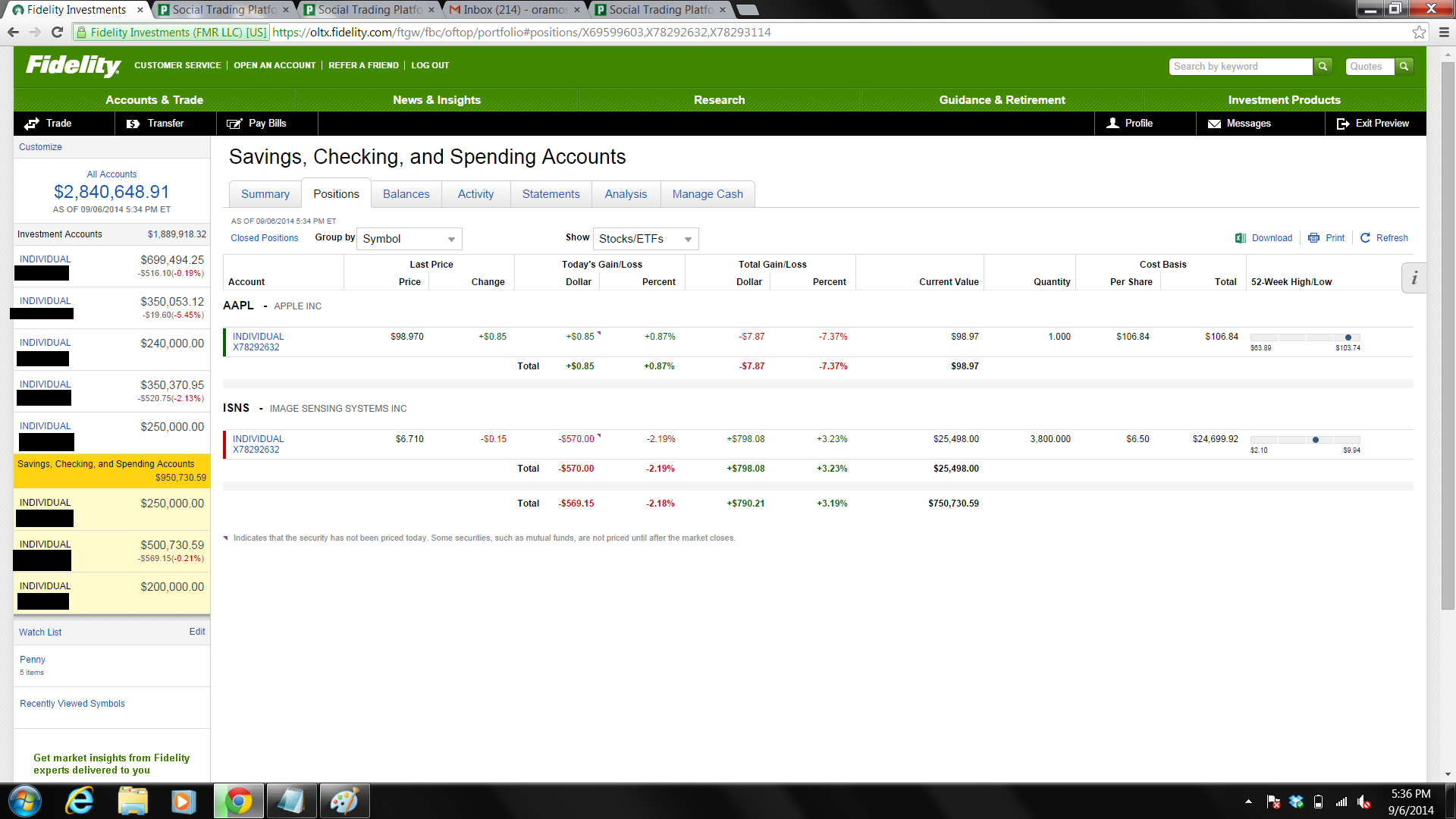Click the Customize link in sidebar
Viewport: 1456px width, 819px height.
(40, 147)
